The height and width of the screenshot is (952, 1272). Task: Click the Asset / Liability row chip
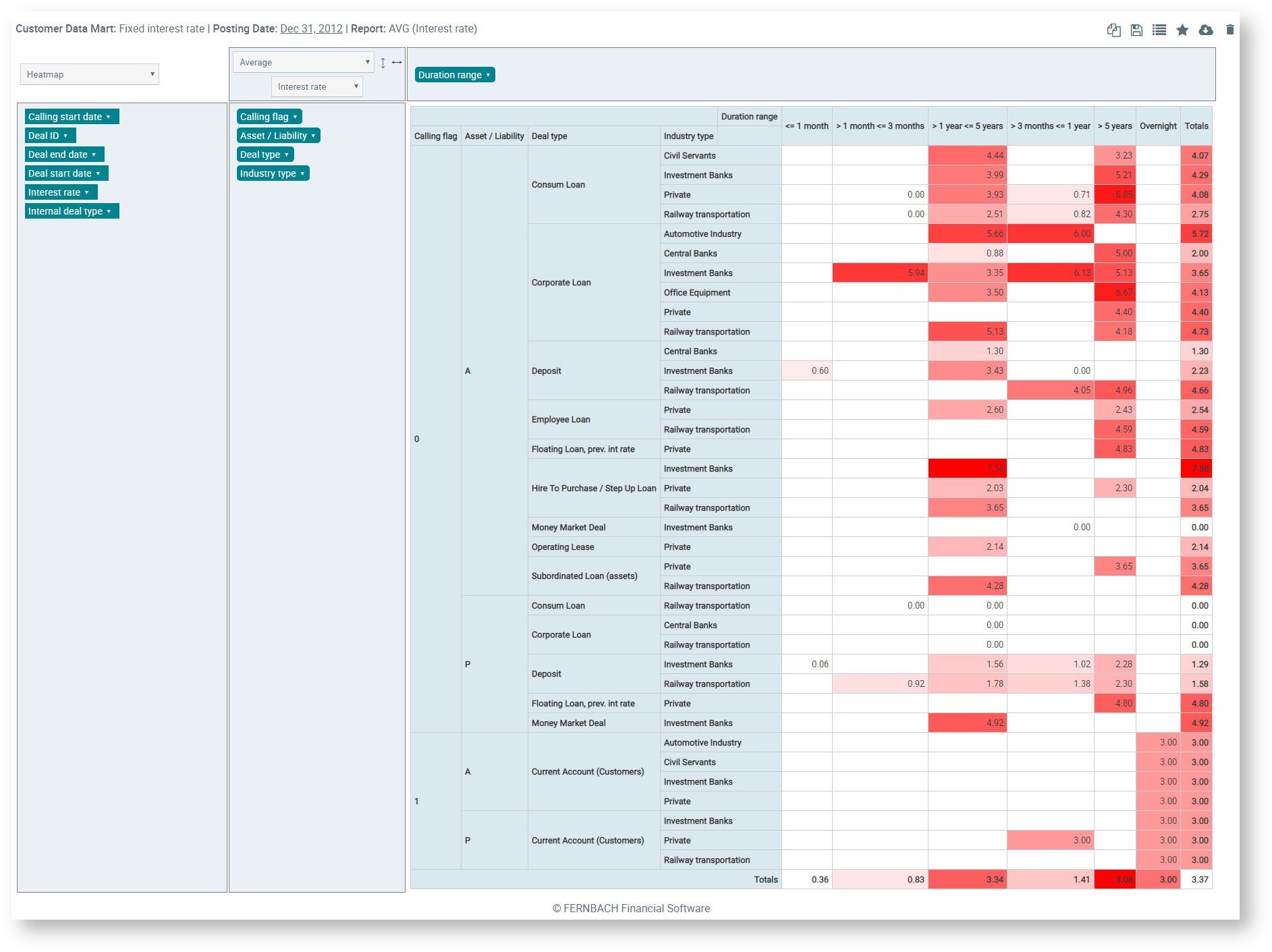[x=278, y=136]
